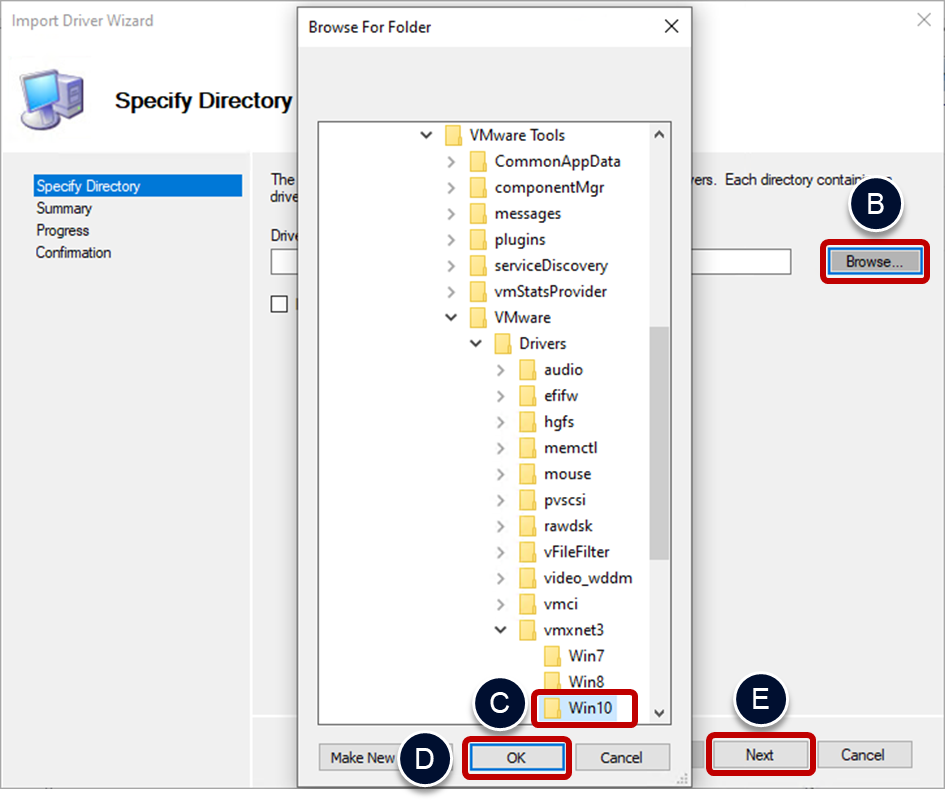Click the CommonAppData folder icon

pyautogui.click(x=478, y=161)
